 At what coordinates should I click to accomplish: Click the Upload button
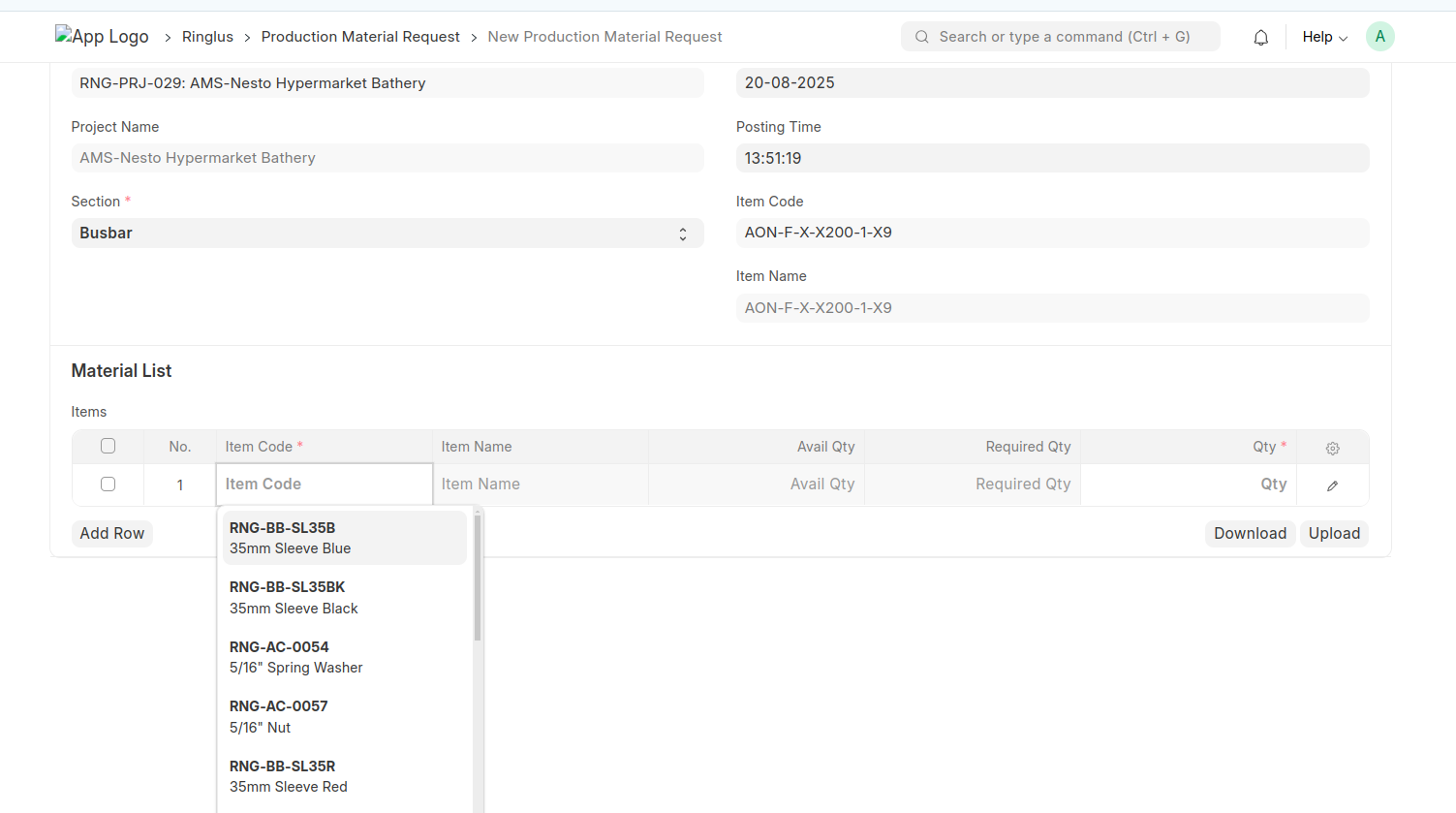point(1333,534)
